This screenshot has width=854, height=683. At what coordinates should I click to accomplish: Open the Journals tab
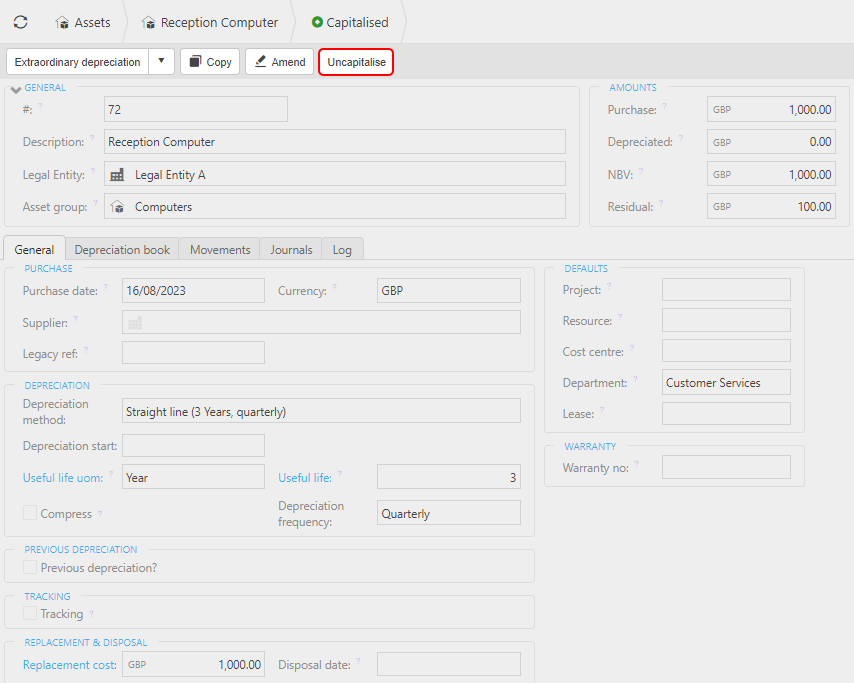[x=291, y=249]
